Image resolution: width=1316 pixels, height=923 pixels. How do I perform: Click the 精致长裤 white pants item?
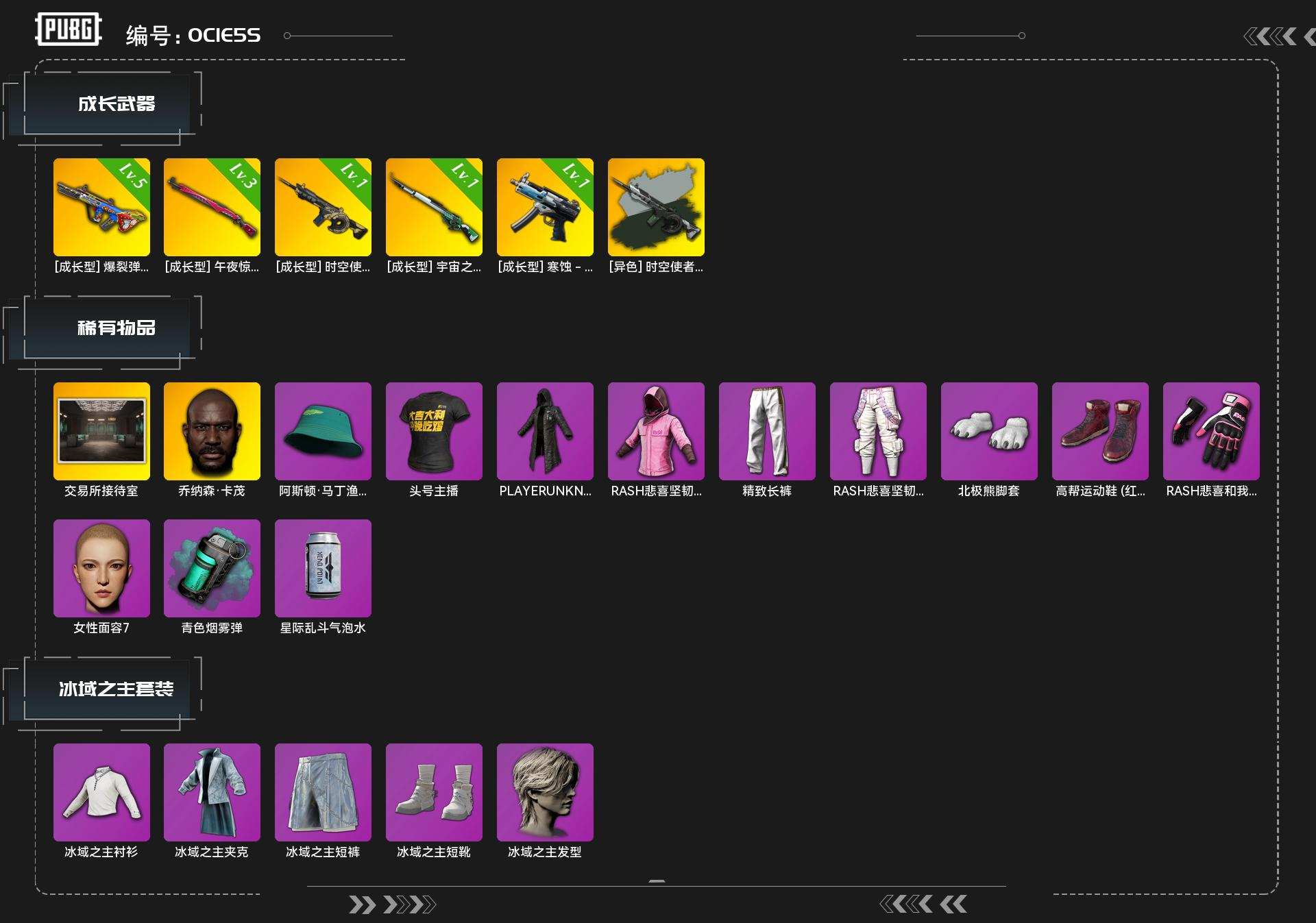coord(767,431)
